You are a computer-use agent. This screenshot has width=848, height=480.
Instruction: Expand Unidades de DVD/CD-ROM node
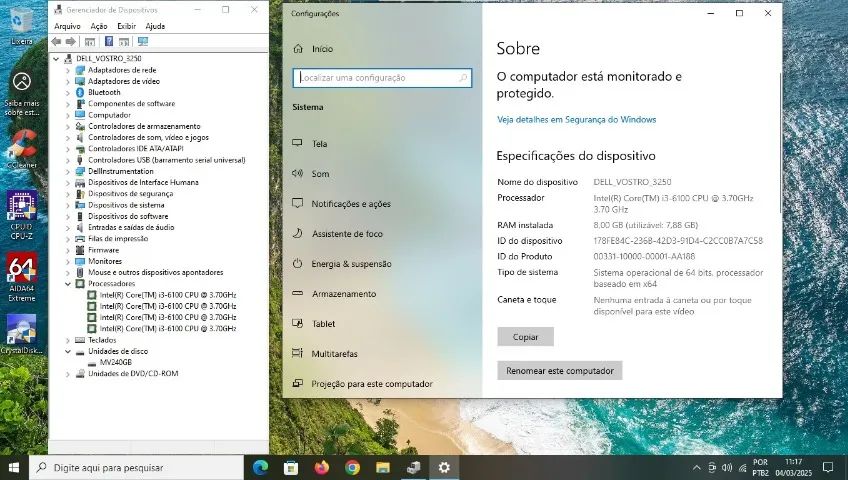tap(68, 374)
